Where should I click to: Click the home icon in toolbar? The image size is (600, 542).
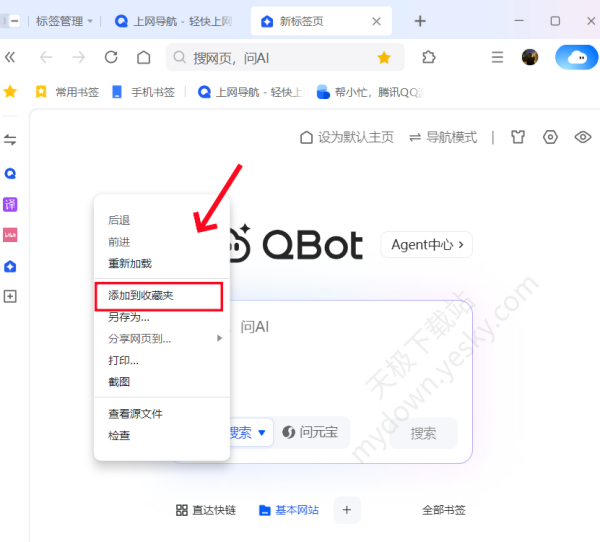click(144, 58)
